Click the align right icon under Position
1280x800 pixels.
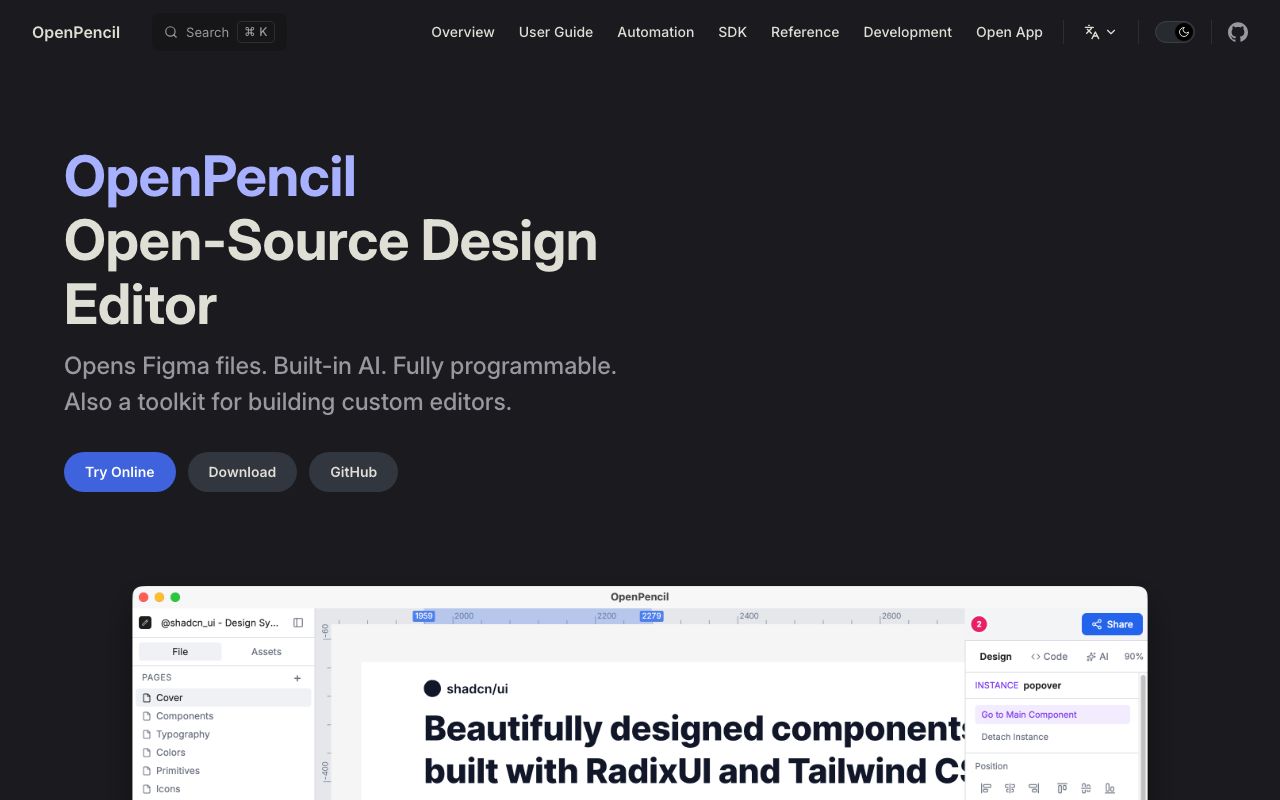(1034, 788)
